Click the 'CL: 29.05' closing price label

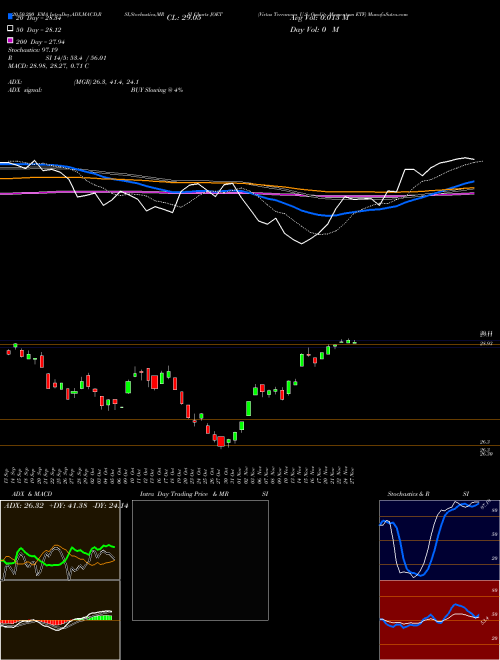point(184,18)
